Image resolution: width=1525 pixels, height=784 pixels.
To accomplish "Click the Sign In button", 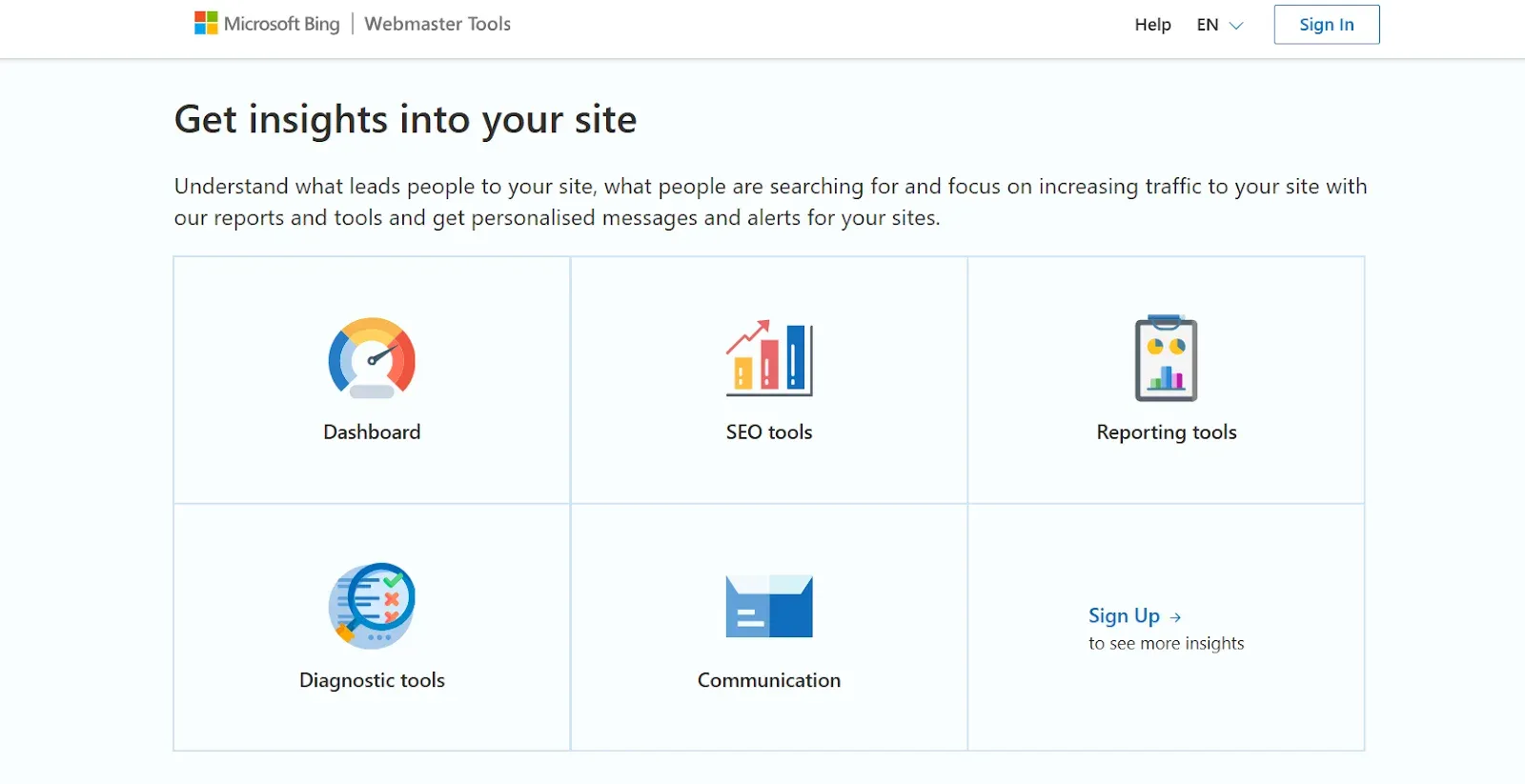I will tap(1327, 25).
